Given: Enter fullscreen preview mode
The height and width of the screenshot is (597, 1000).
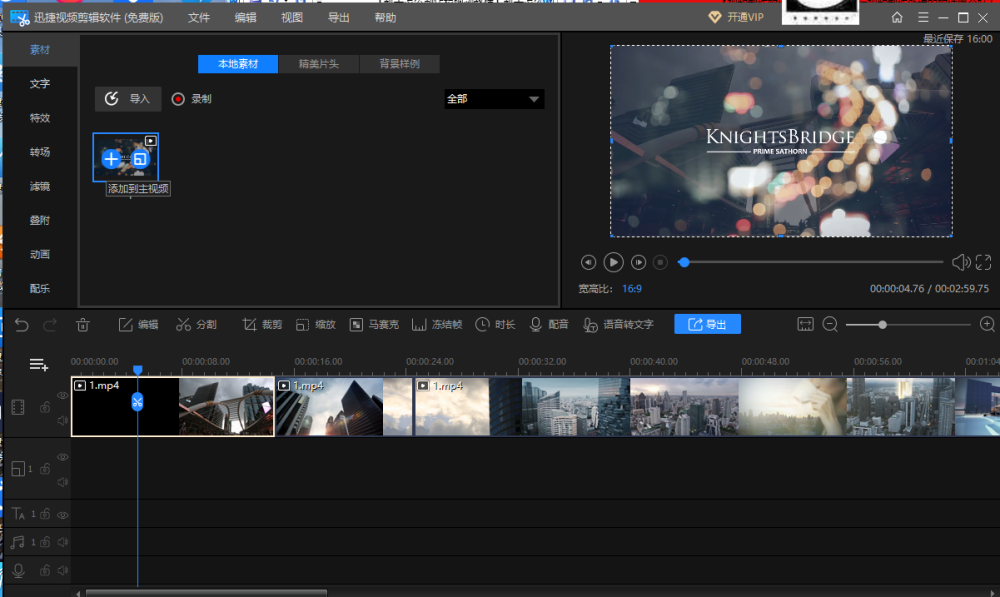Looking at the screenshot, I should click(983, 262).
